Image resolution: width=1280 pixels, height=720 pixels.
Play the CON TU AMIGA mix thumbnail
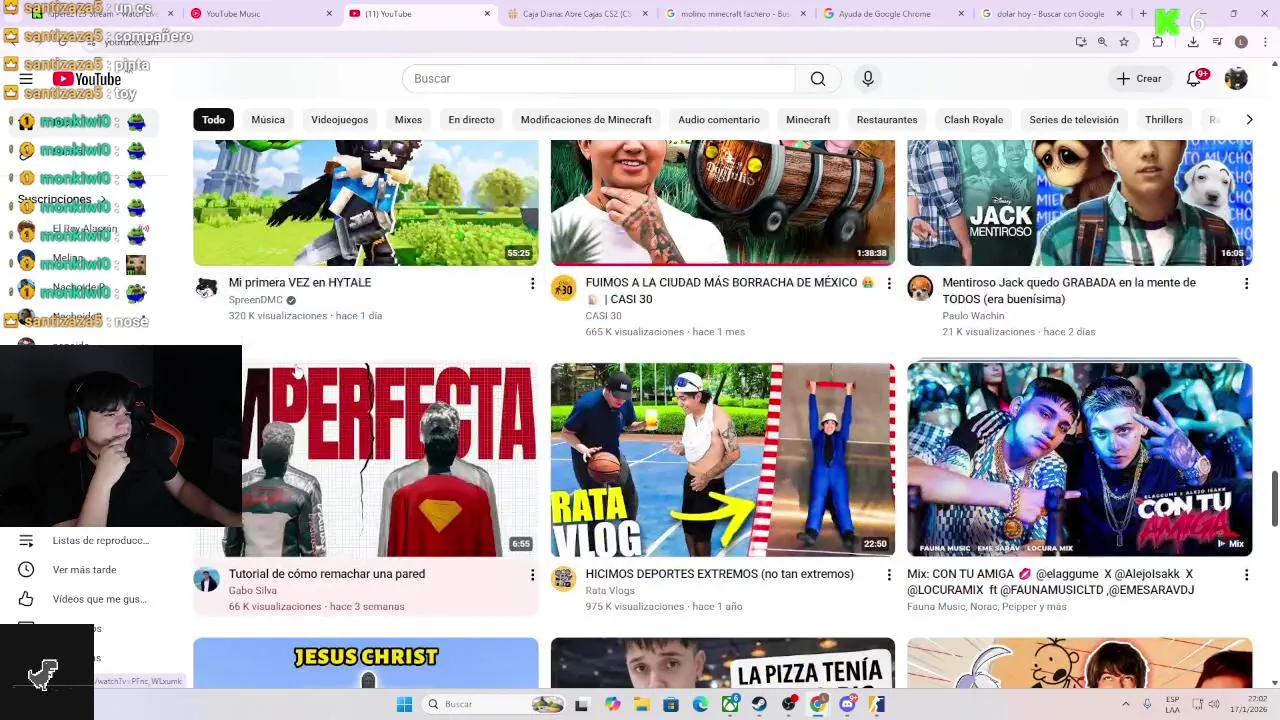[x=1080, y=460]
